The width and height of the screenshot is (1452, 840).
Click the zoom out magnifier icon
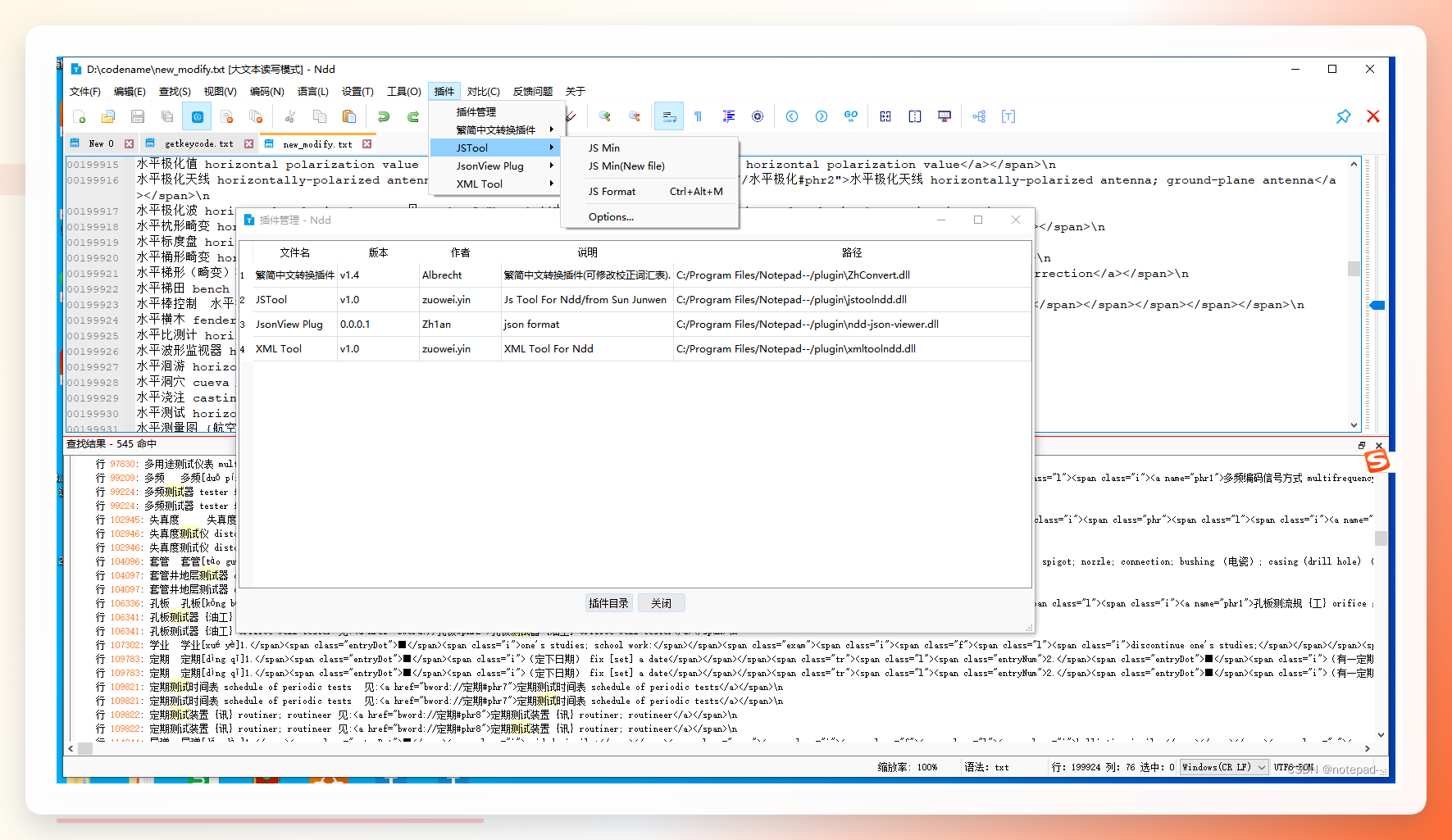pyautogui.click(x=635, y=116)
